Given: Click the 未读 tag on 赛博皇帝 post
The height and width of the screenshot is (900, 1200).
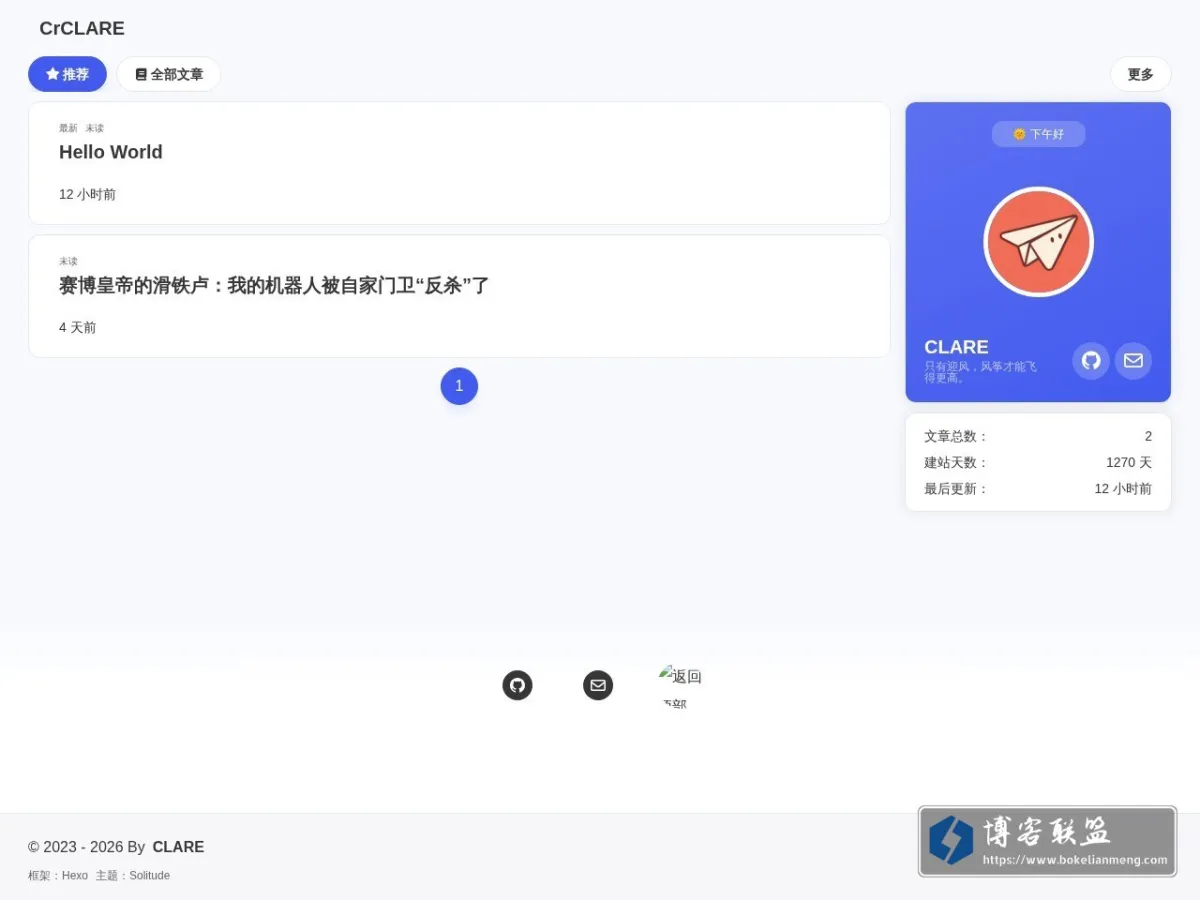Looking at the screenshot, I should pyautogui.click(x=68, y=261).
